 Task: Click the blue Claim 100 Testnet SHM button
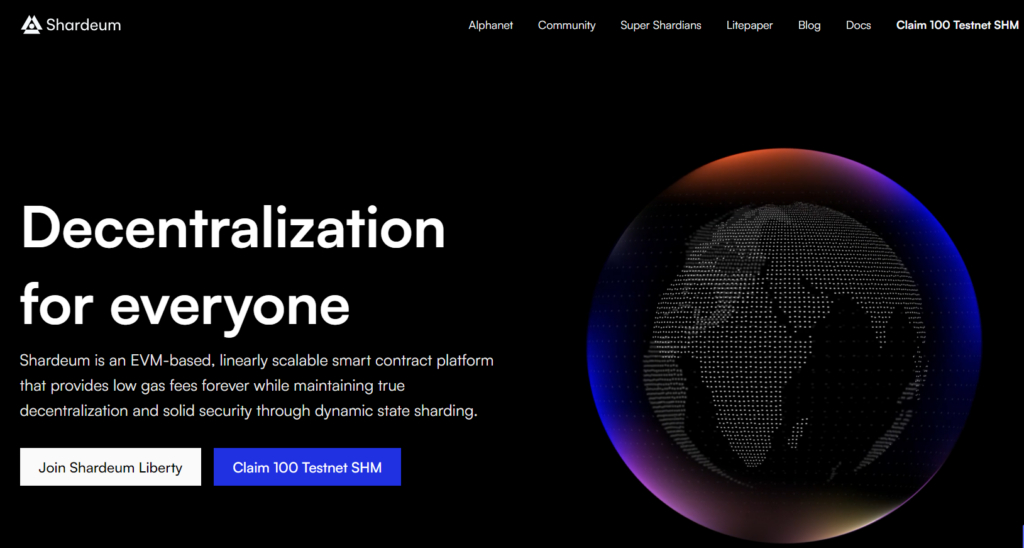[x=307, y=467]
